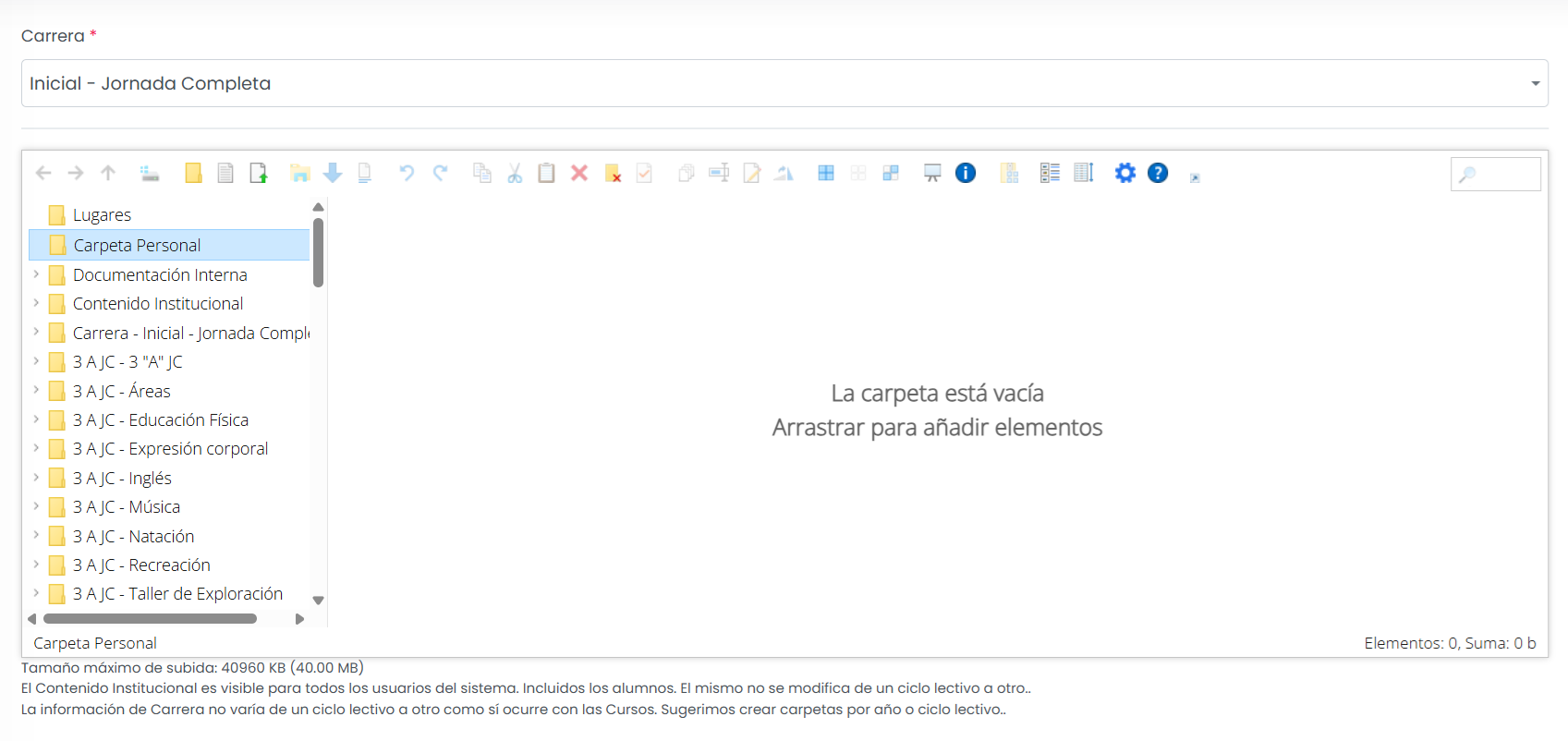The image size is (1568, 741).
Task: Cut selection with the scissors icon
Action: point(515,173)
